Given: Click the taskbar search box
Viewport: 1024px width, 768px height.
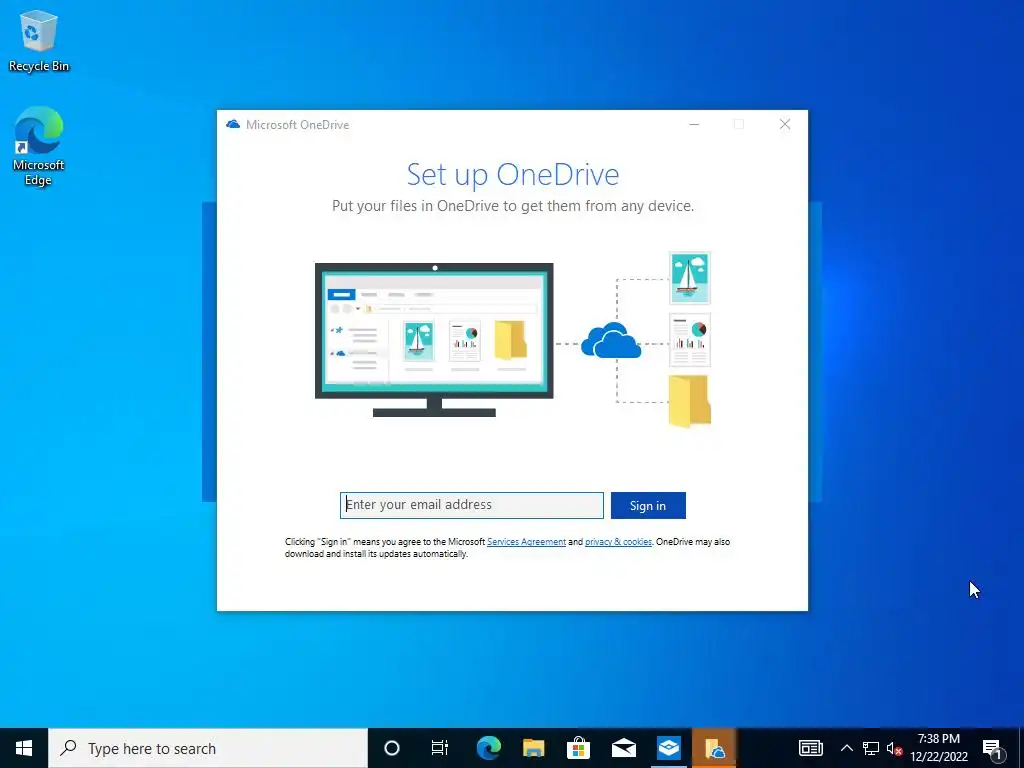Looking at the screenshot, I should point(208,748).
